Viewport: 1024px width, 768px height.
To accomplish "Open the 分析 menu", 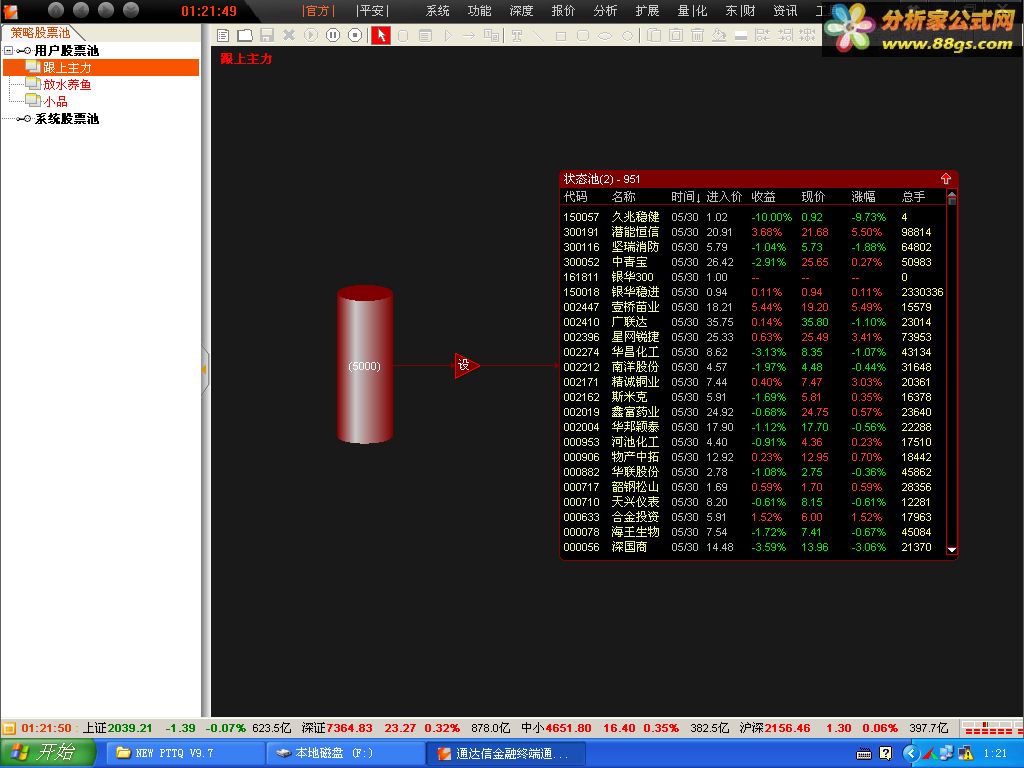I will click(605, 10).
